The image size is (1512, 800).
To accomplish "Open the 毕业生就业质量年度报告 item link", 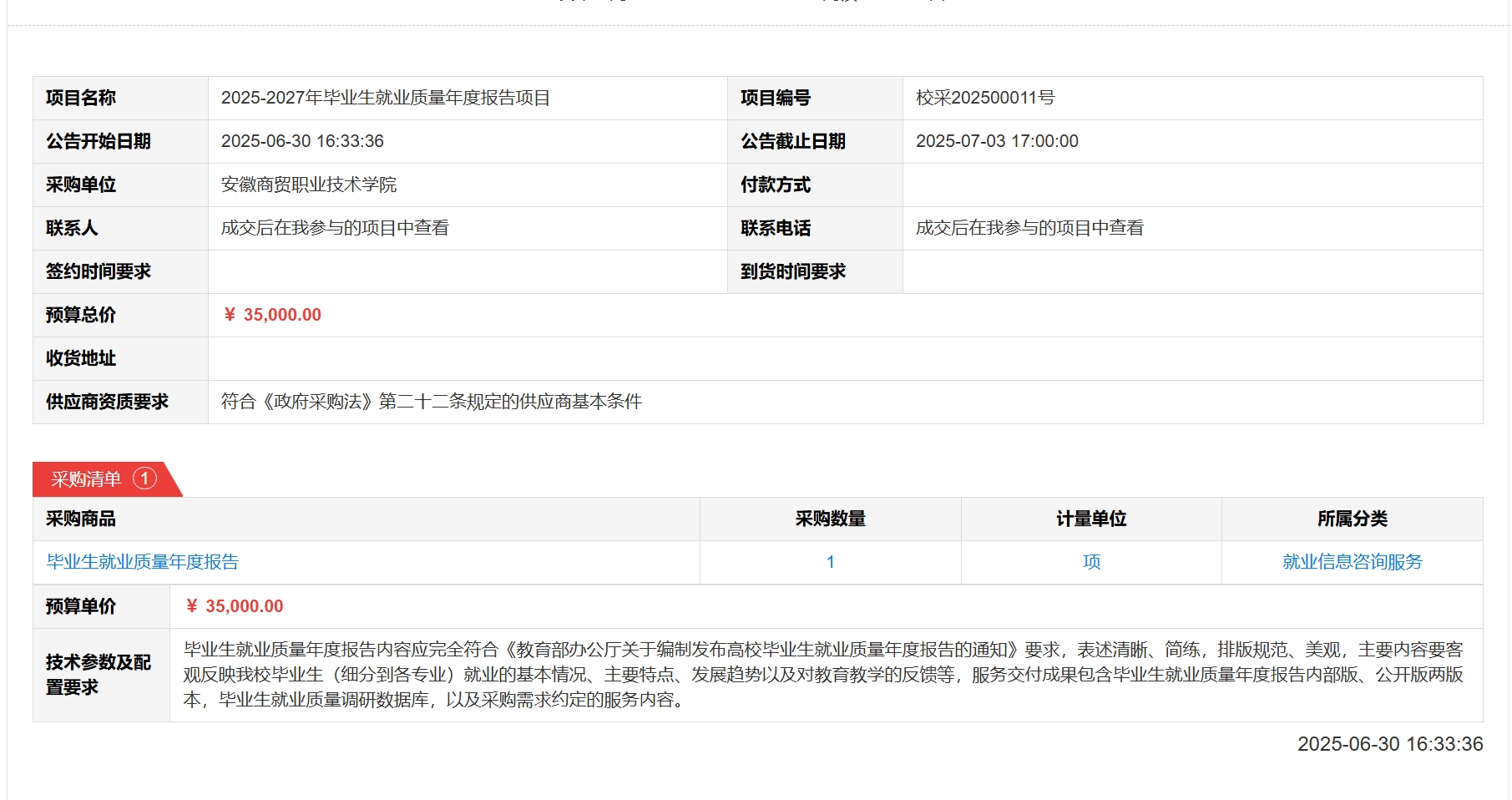I will pyautogui.click(x=143, y=562).
